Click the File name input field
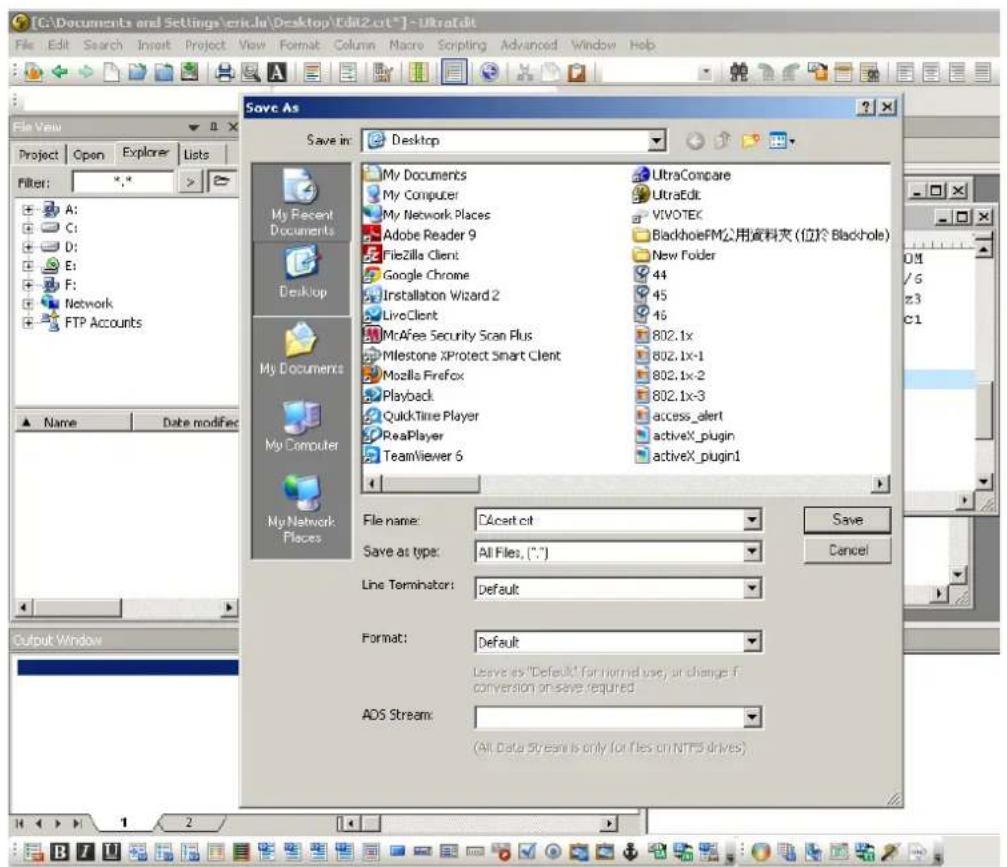The image size is (1007, 867). tap(609, 520)
